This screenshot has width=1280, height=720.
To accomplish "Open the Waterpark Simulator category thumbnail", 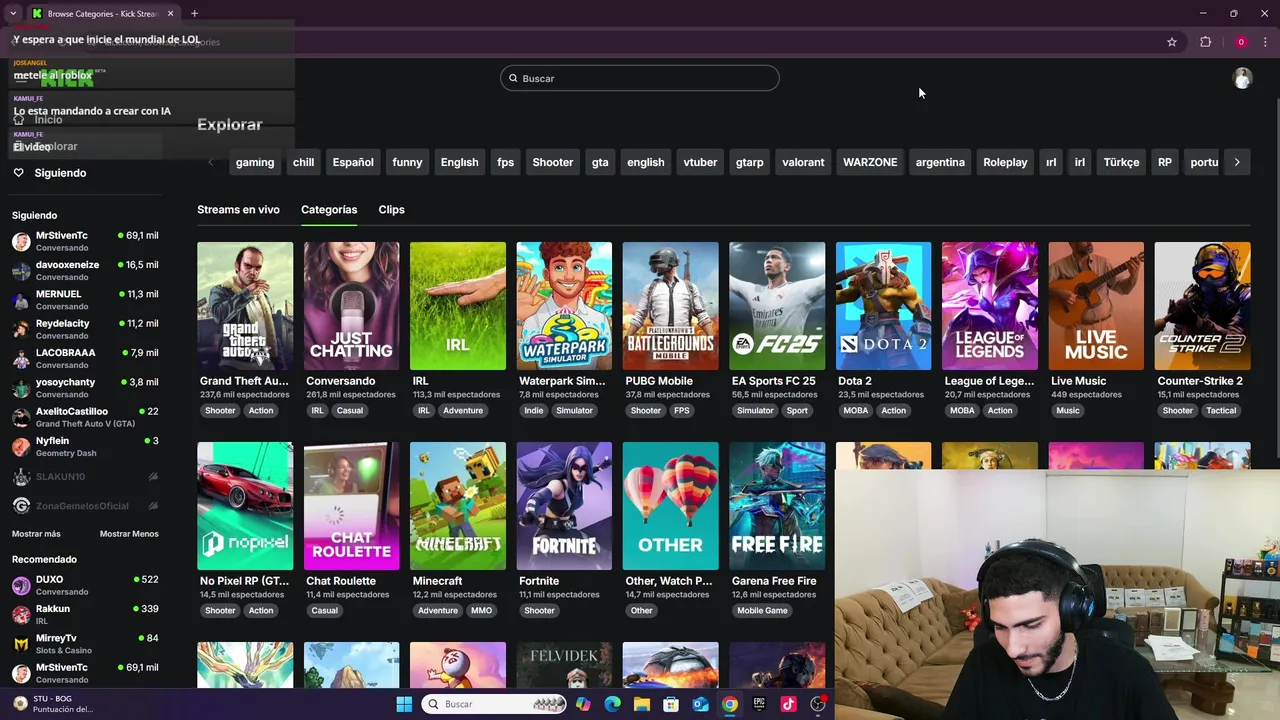I will (x=564, y=306).
